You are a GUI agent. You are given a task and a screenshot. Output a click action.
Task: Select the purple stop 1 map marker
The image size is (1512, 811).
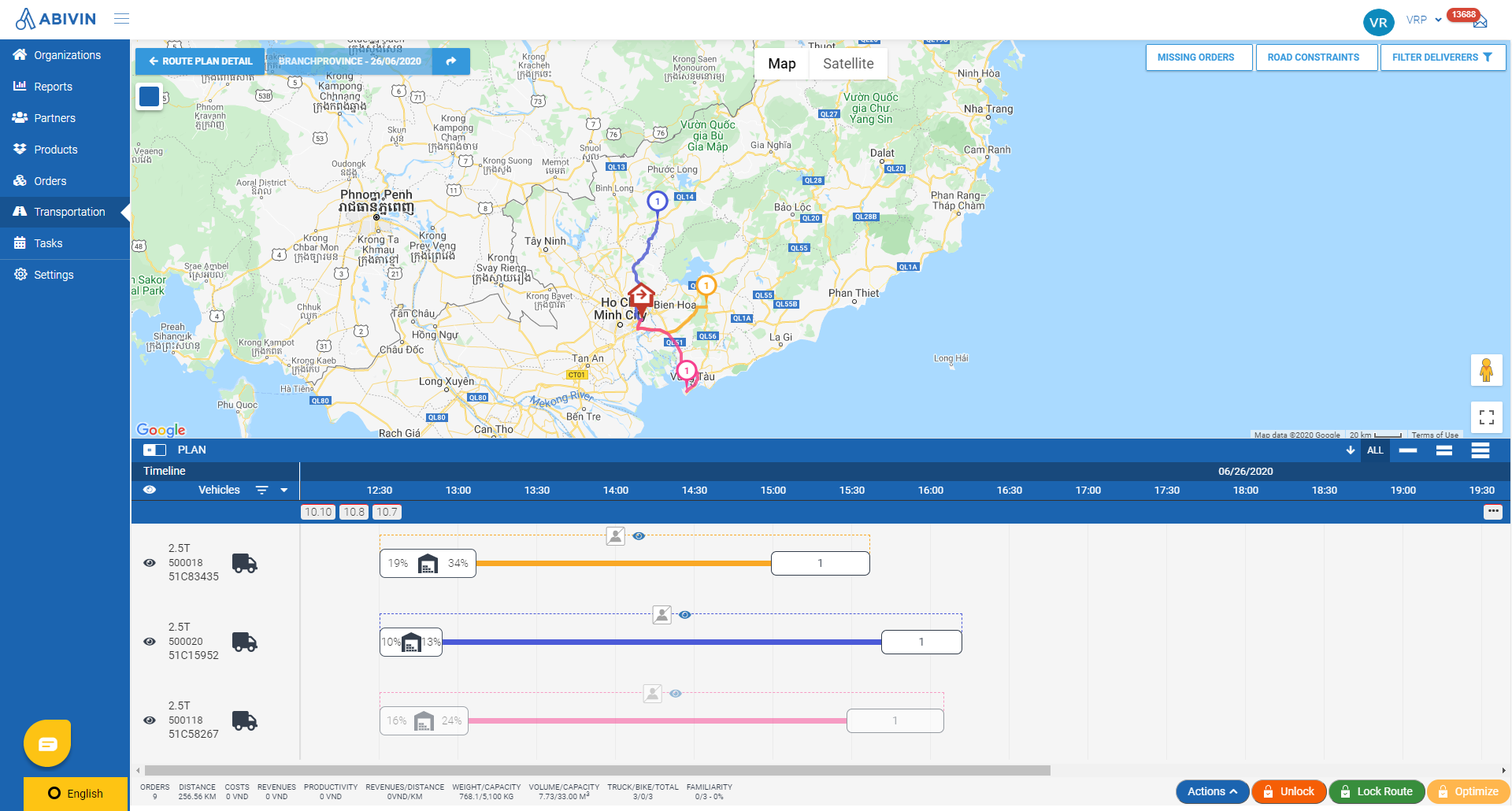click(658, 201)
